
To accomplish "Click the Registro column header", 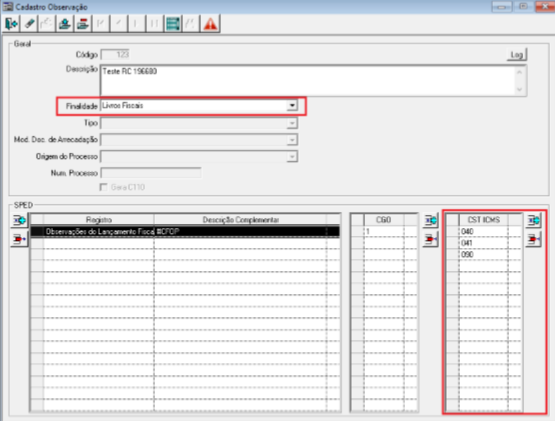I will (99, 220).
